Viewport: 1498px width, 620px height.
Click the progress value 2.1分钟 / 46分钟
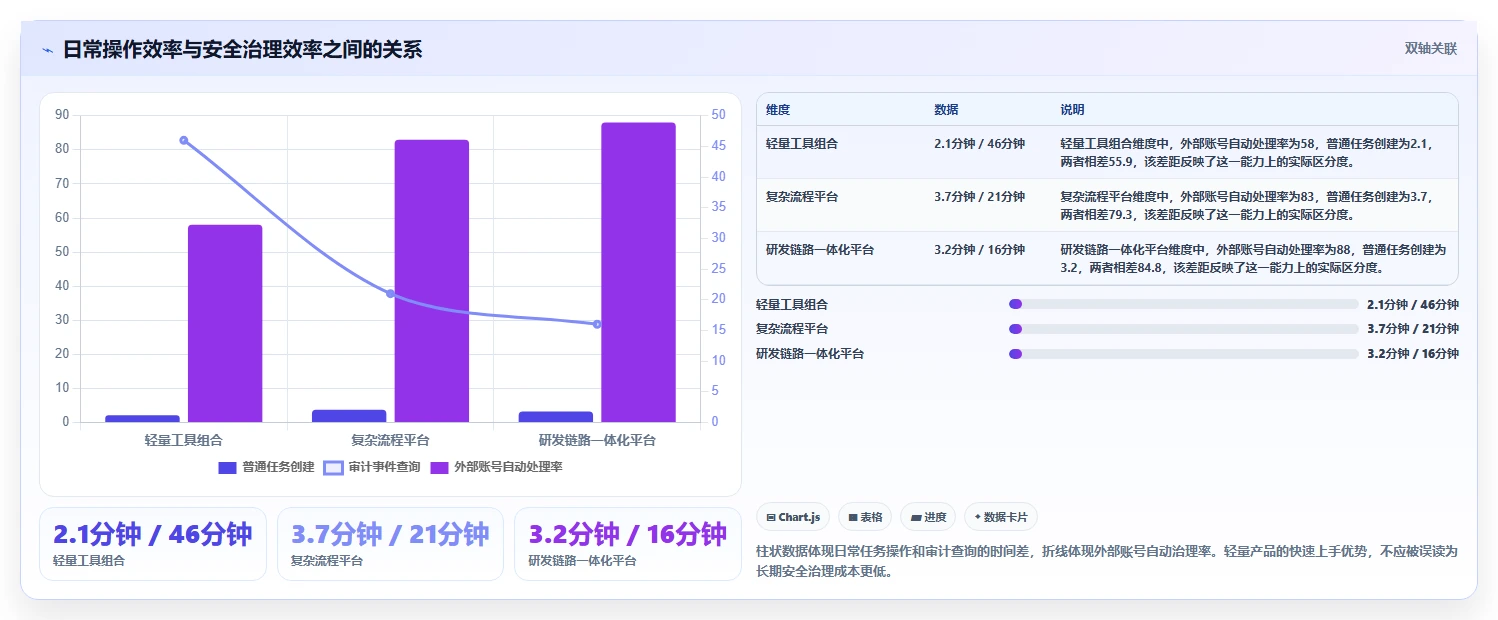pos(1412,304)
